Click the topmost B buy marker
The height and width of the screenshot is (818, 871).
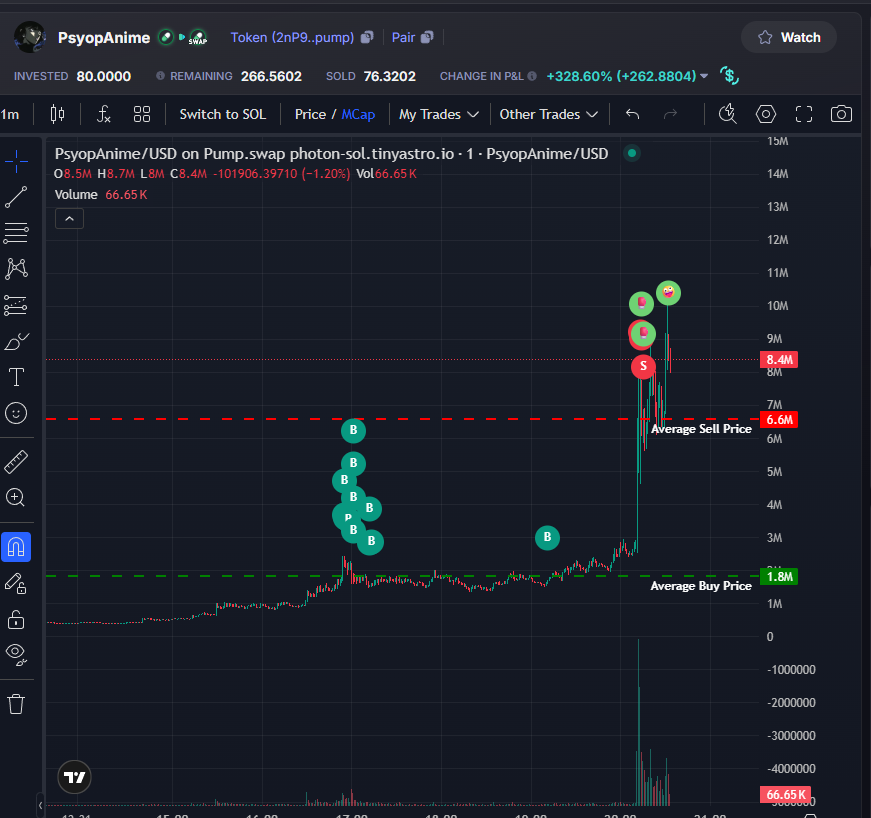(353, 430)
